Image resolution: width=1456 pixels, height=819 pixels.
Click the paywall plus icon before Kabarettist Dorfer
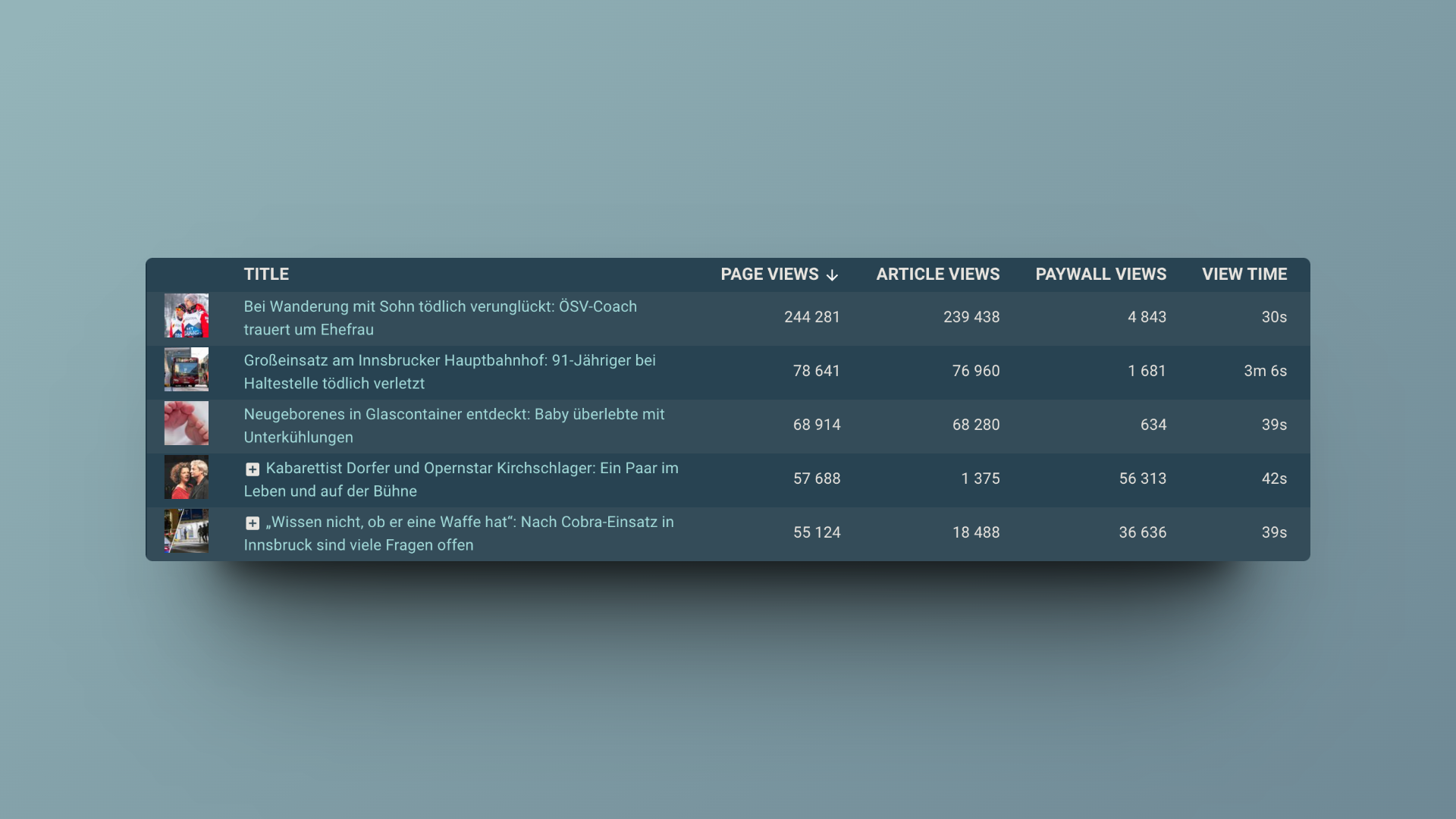click(x=253, y=469)
